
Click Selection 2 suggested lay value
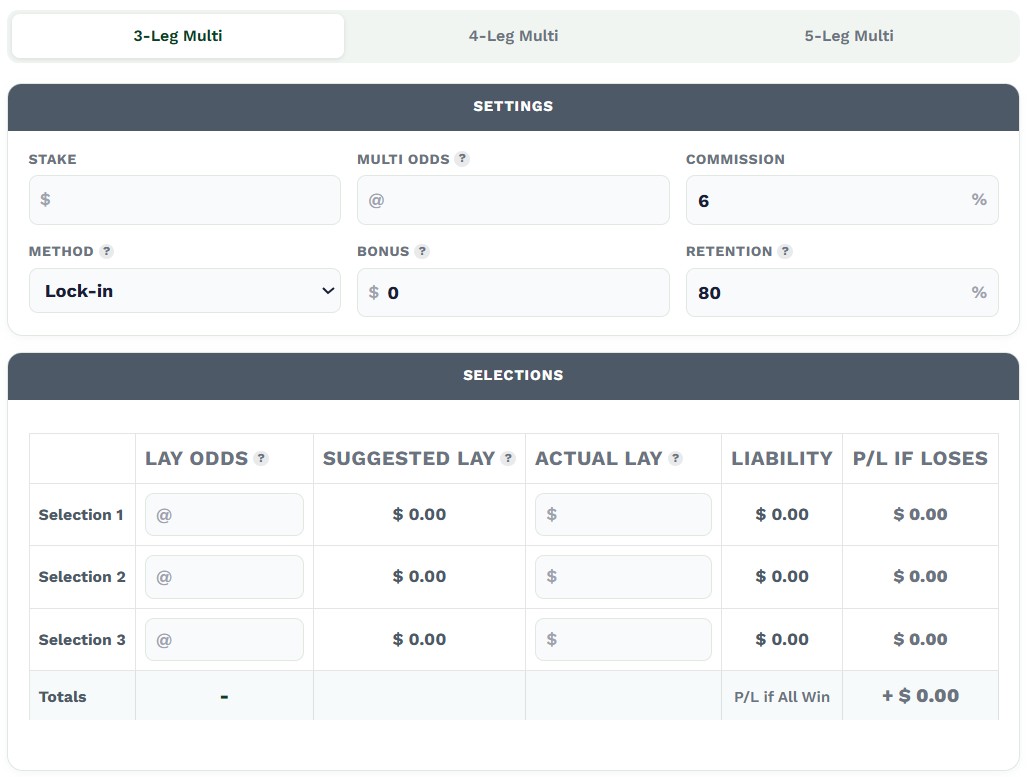[x=419, y=577]
